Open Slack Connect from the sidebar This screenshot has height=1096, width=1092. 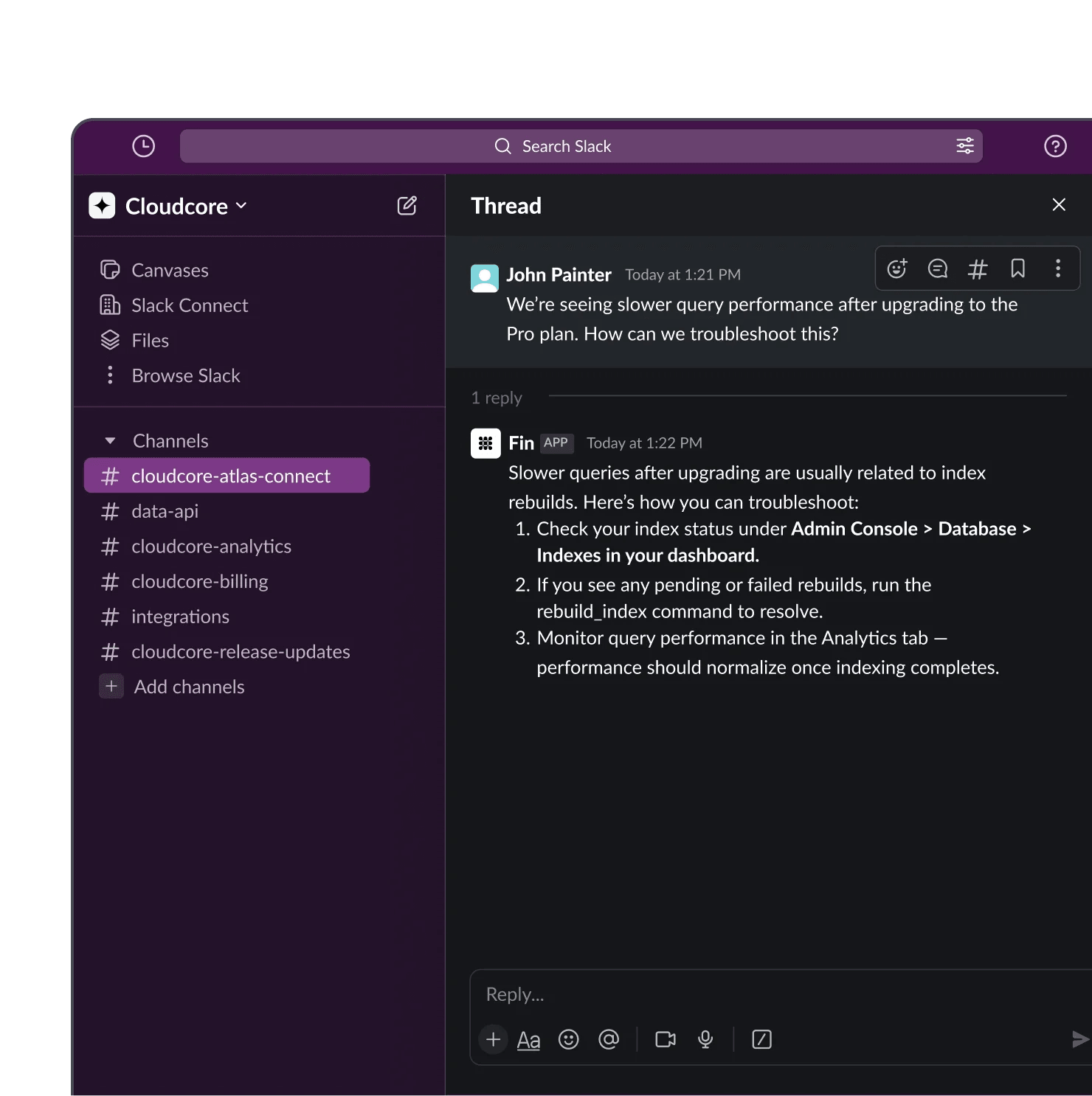click(x=190, y=305)
